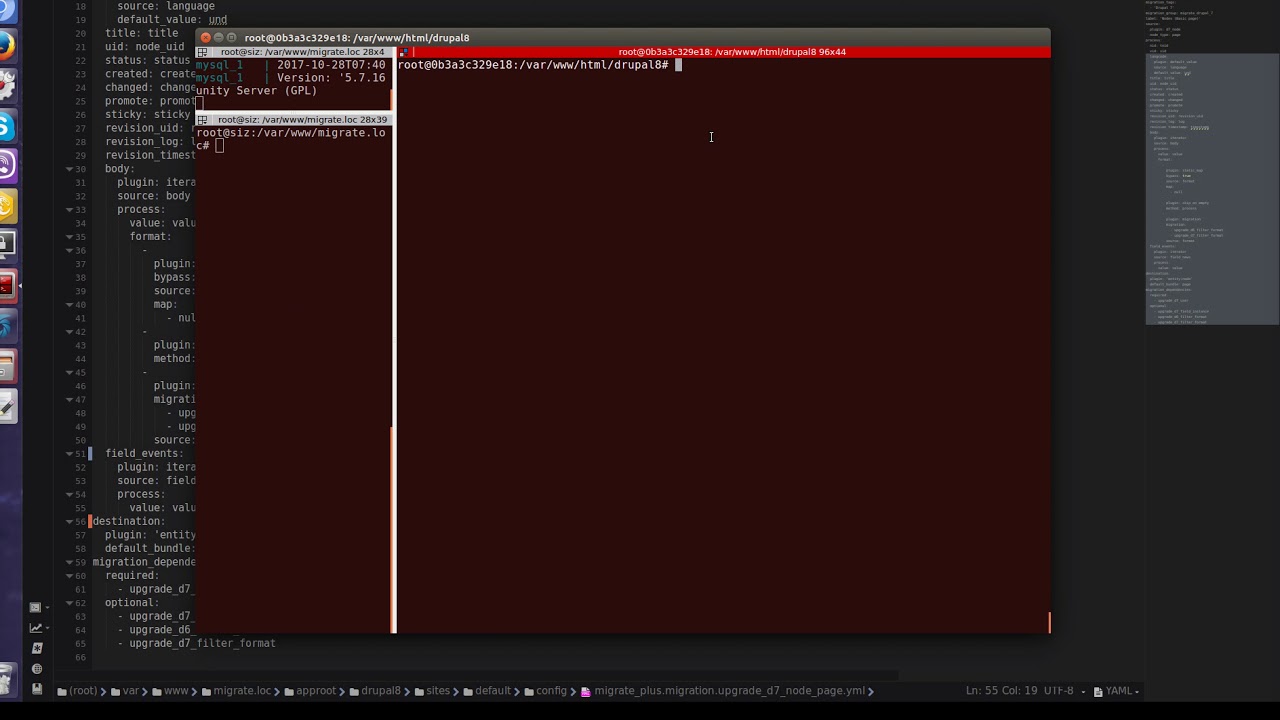Open Firefox from the dock
This screenshot has width=1280, height=720.
[x=6, y=47]
